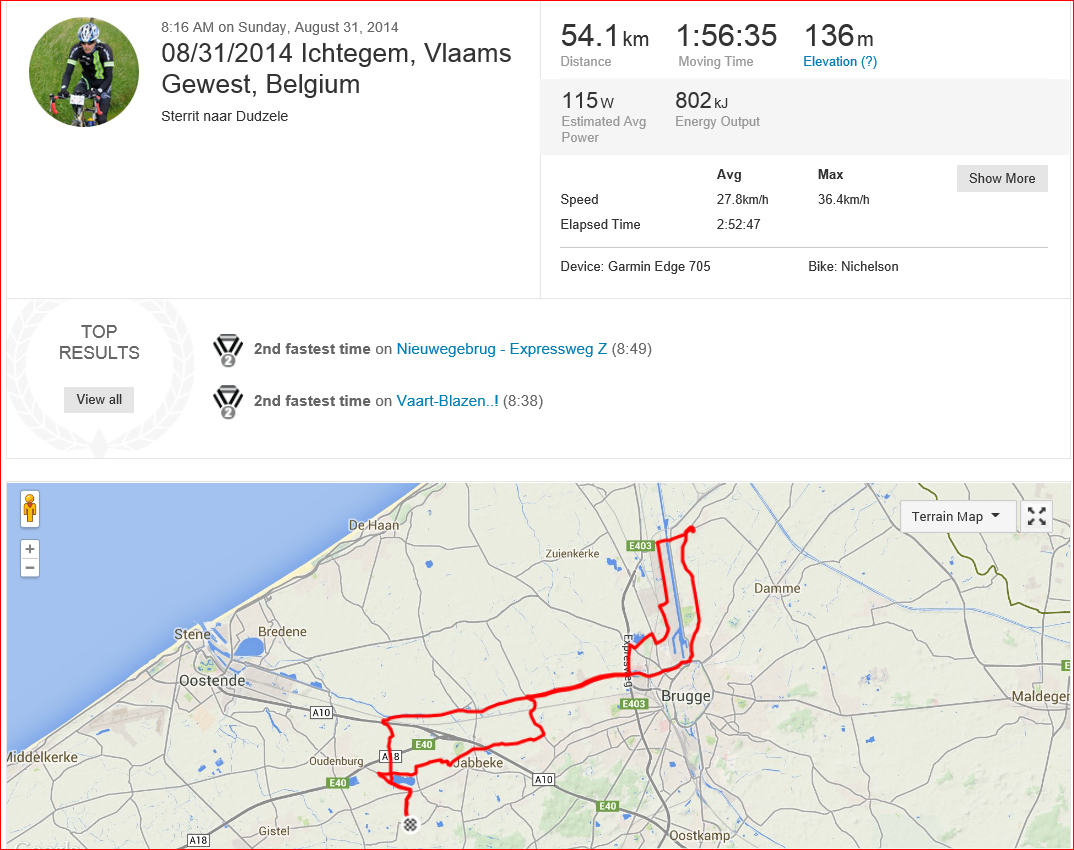
Task: Expand stats with Show More button
Action: click(x=1001, y=178)
